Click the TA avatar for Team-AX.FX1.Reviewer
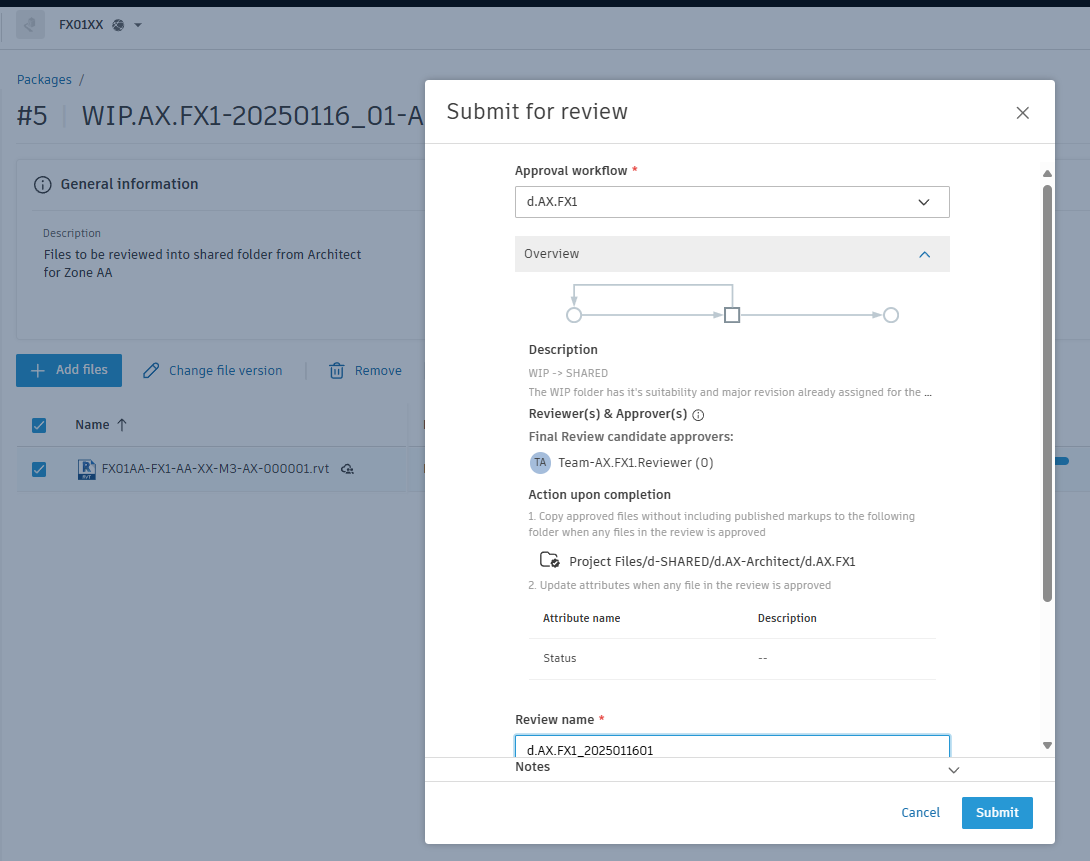 [x=540, y=463]
